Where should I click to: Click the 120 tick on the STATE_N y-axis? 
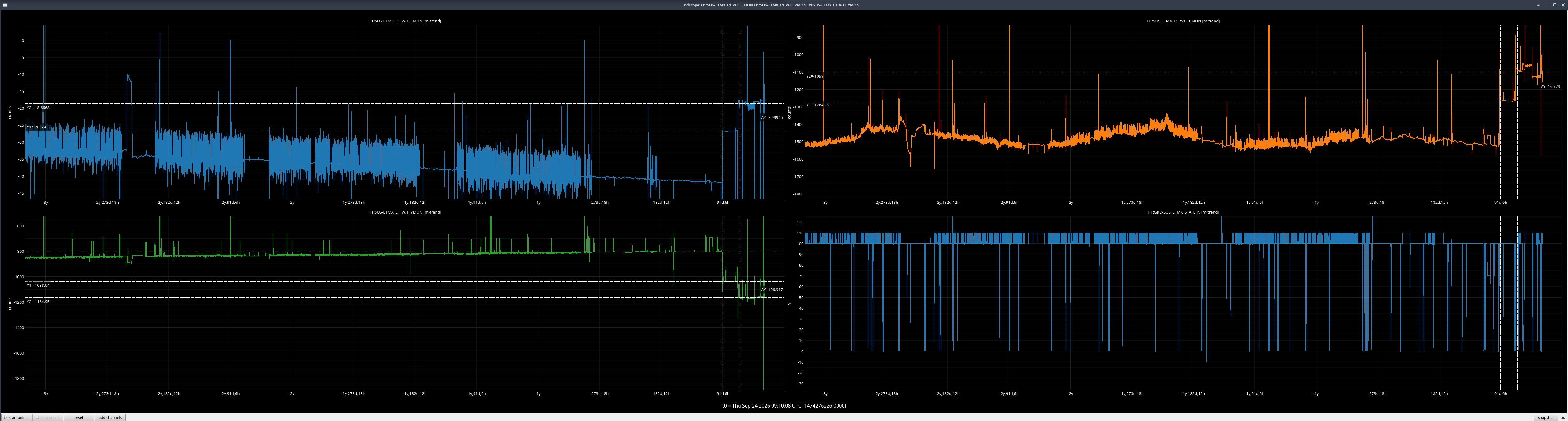[800, 222]
